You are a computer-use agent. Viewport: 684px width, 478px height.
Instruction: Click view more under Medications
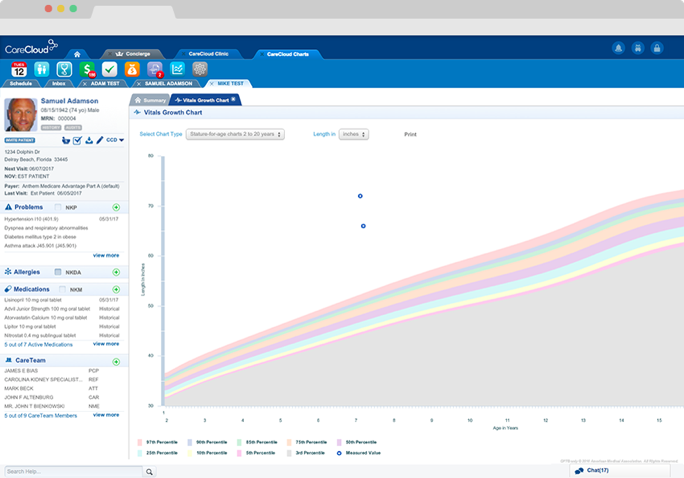(x=106, y=344)
